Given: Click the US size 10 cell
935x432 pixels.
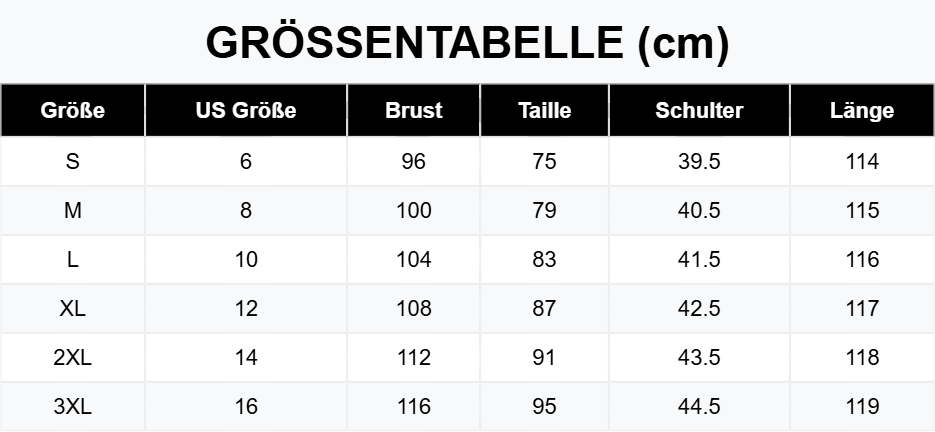Looking at the screenshot, I should click(246, 259).
